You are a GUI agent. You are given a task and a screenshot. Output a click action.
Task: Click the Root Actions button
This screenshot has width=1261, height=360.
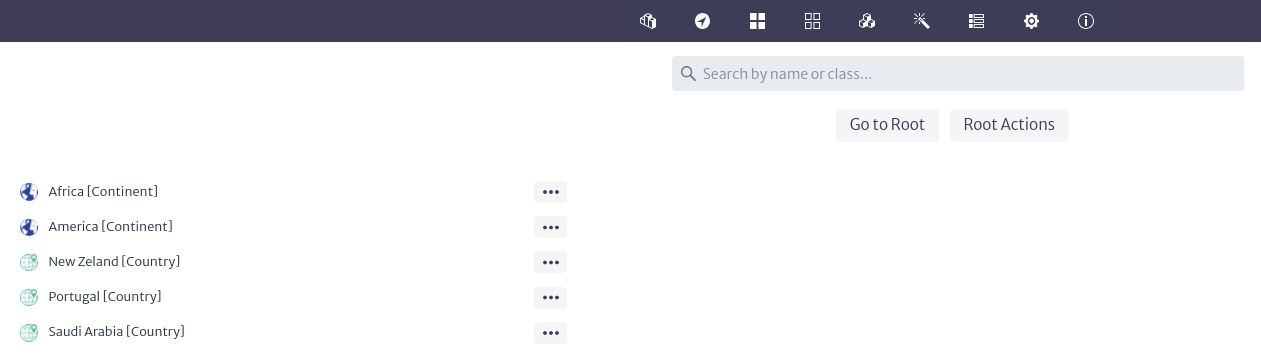(x=1009, y=125)
